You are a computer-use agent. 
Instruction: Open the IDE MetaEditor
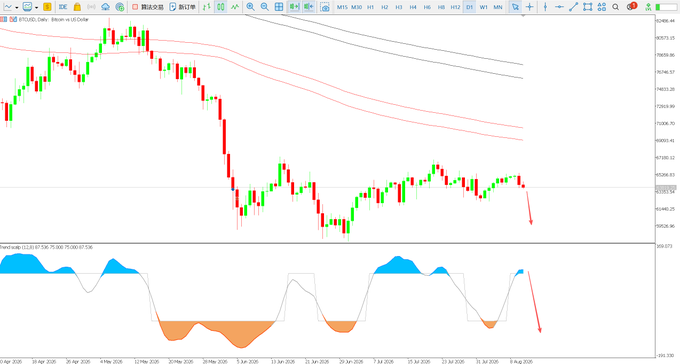[63, 7]
